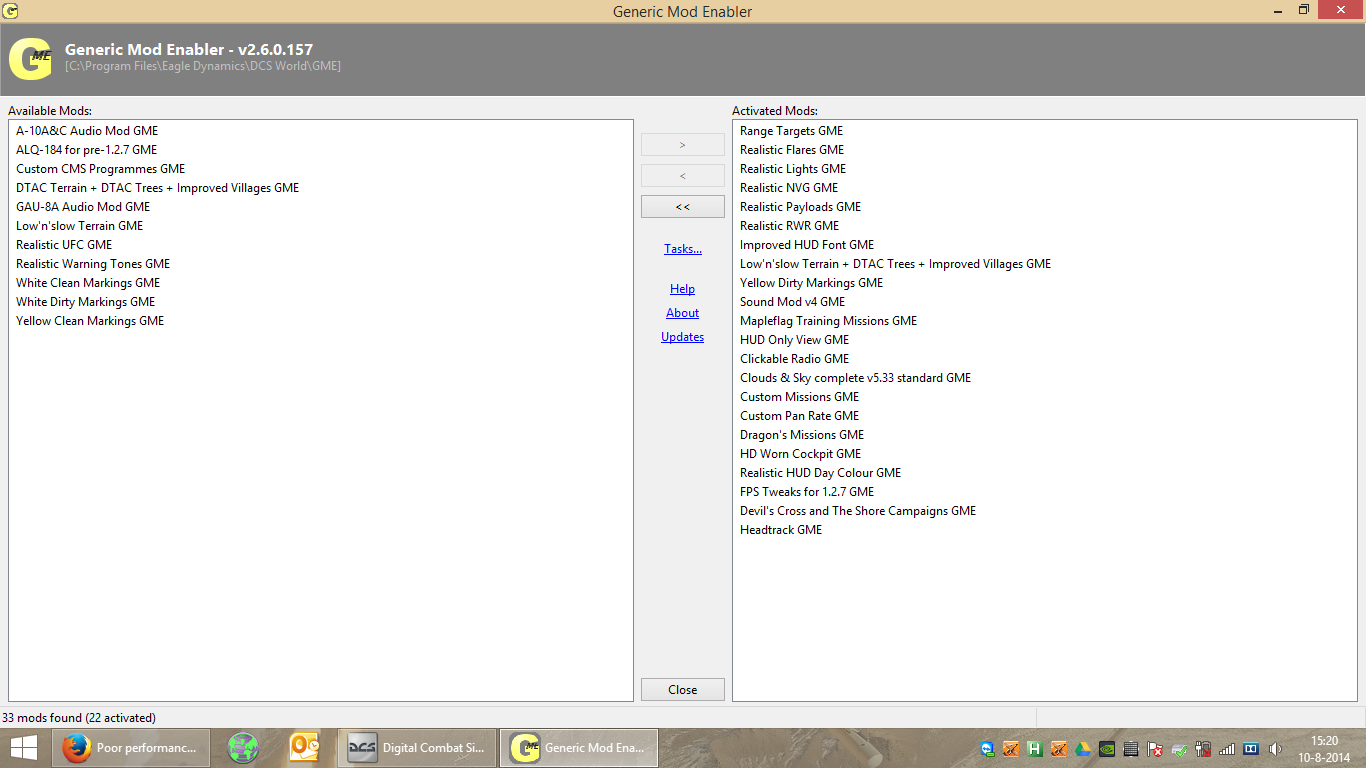Select 'White Clean Markings GME'
The height and width of the screenshot is (768, 1366).
pyautogui.click(x=88, y=283)
